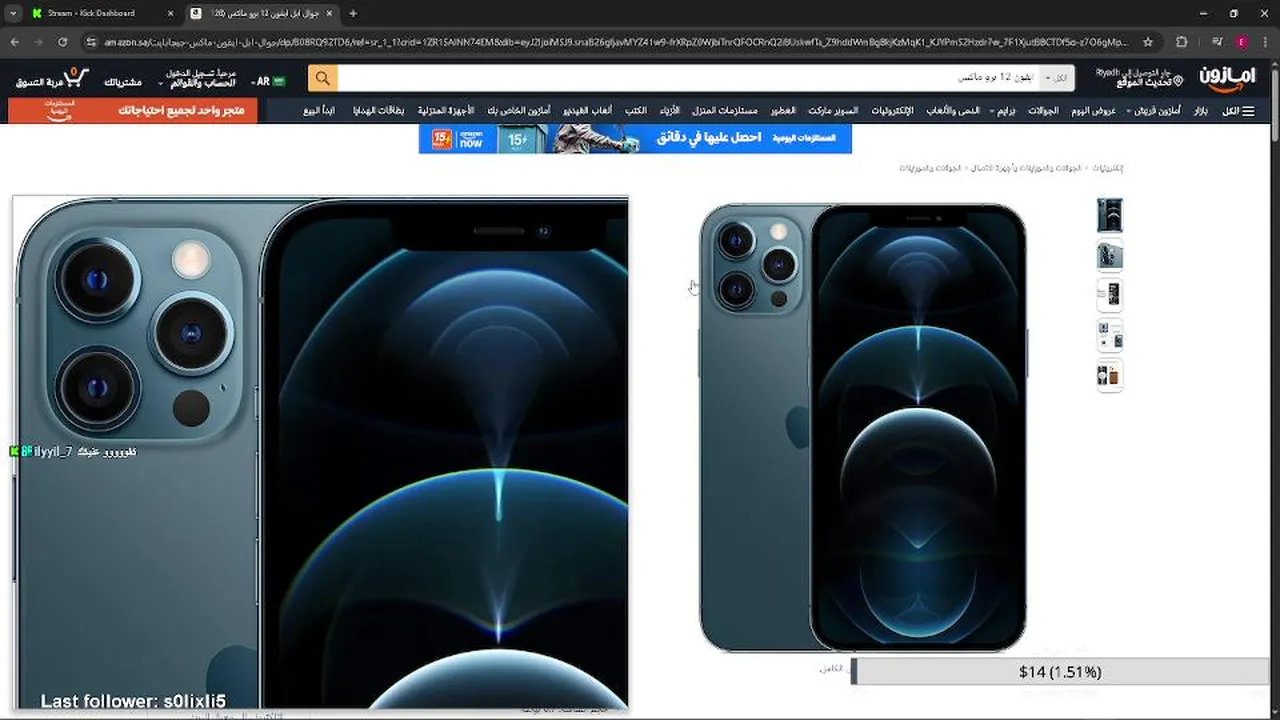Open the Chrome profile avatar
The width and height of the screenshot is (1280, 720).
(1241, 42)
